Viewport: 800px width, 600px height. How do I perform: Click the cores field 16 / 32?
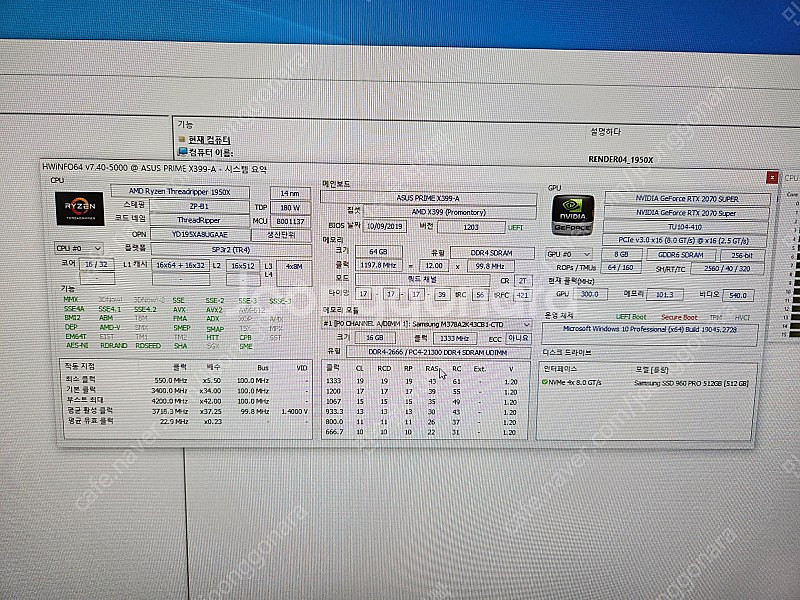[97, 265]
